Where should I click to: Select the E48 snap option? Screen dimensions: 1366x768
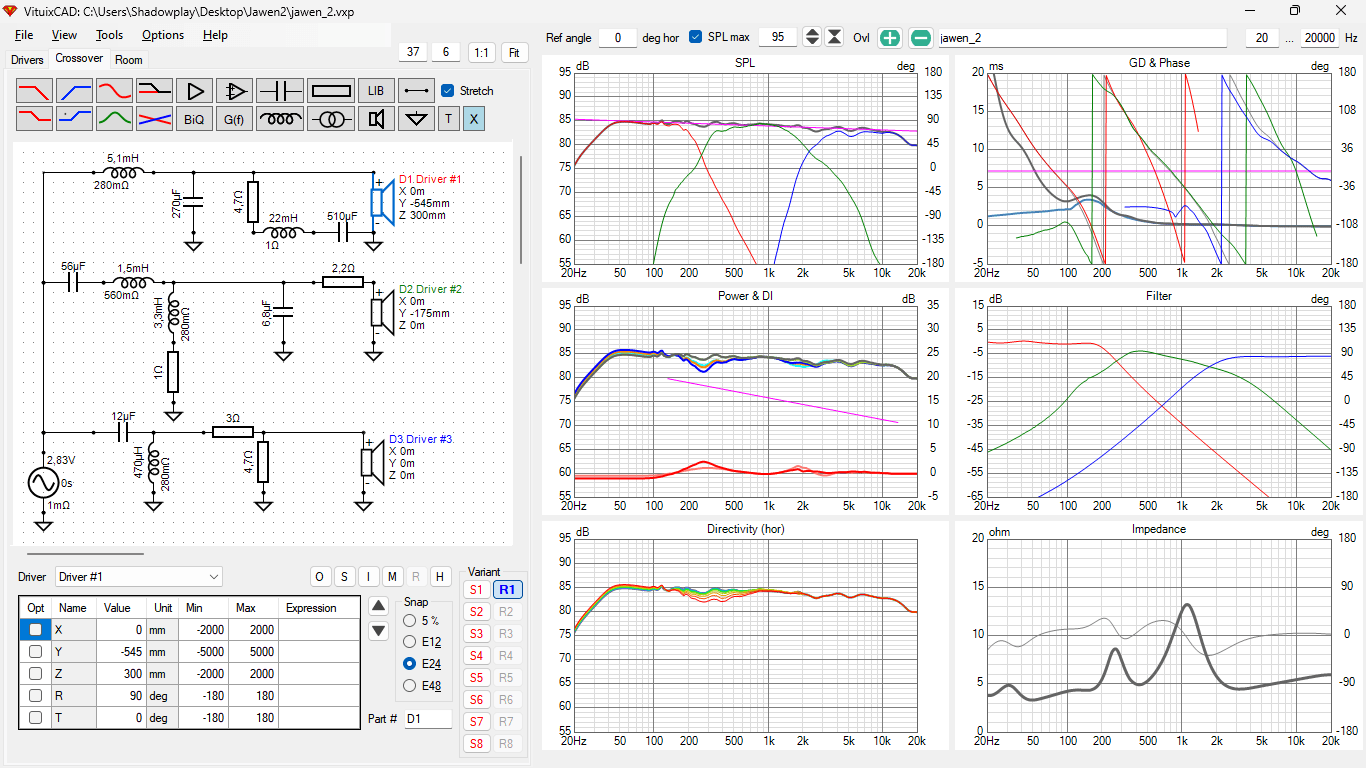tap(409, 686)
